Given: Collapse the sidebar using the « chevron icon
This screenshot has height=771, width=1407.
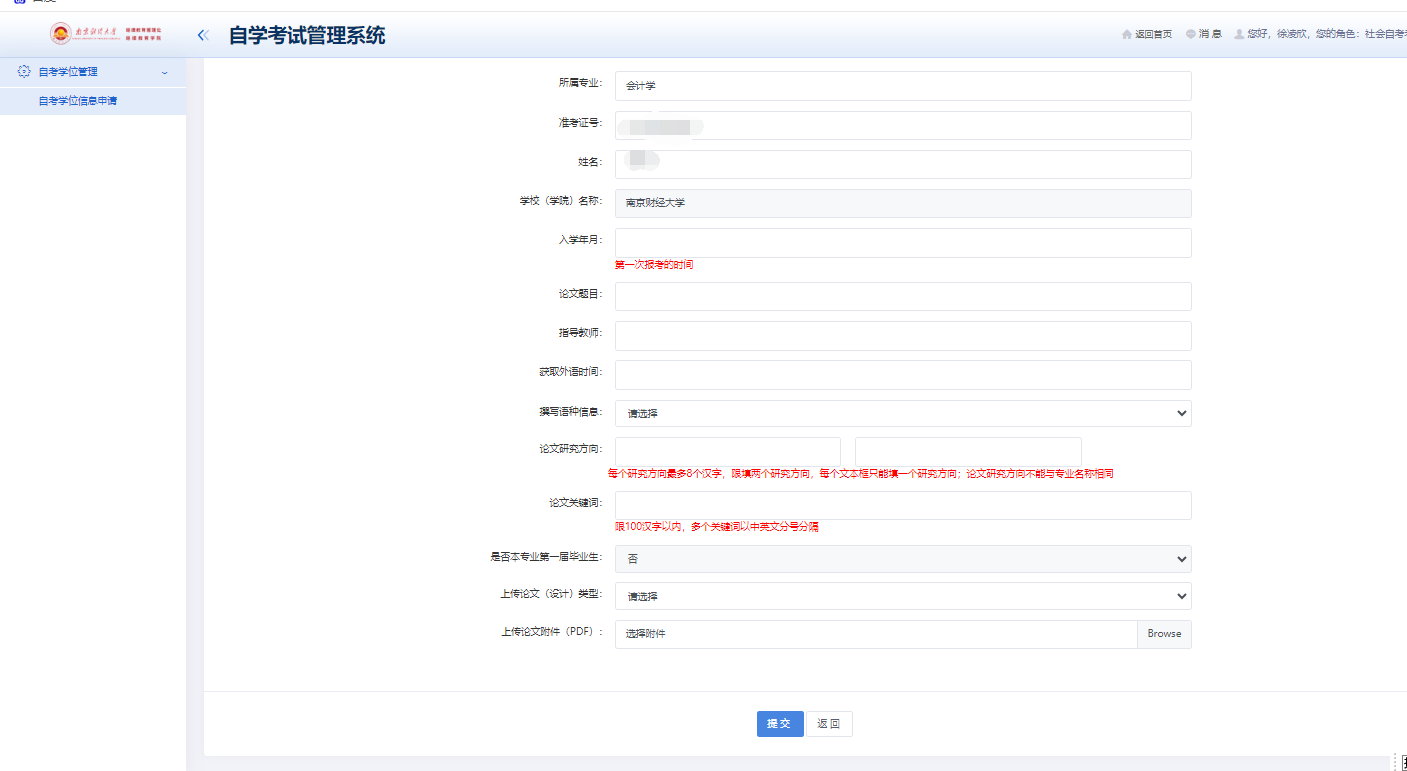Looking at the screenshot, I should point(202,34).
